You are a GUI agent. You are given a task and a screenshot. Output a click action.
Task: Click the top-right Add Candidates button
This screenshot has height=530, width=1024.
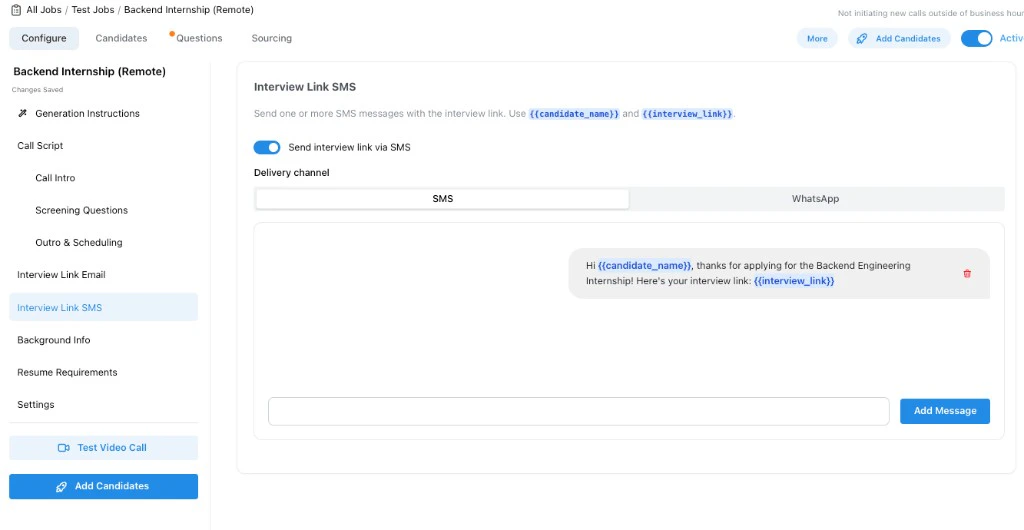[899, 39]
